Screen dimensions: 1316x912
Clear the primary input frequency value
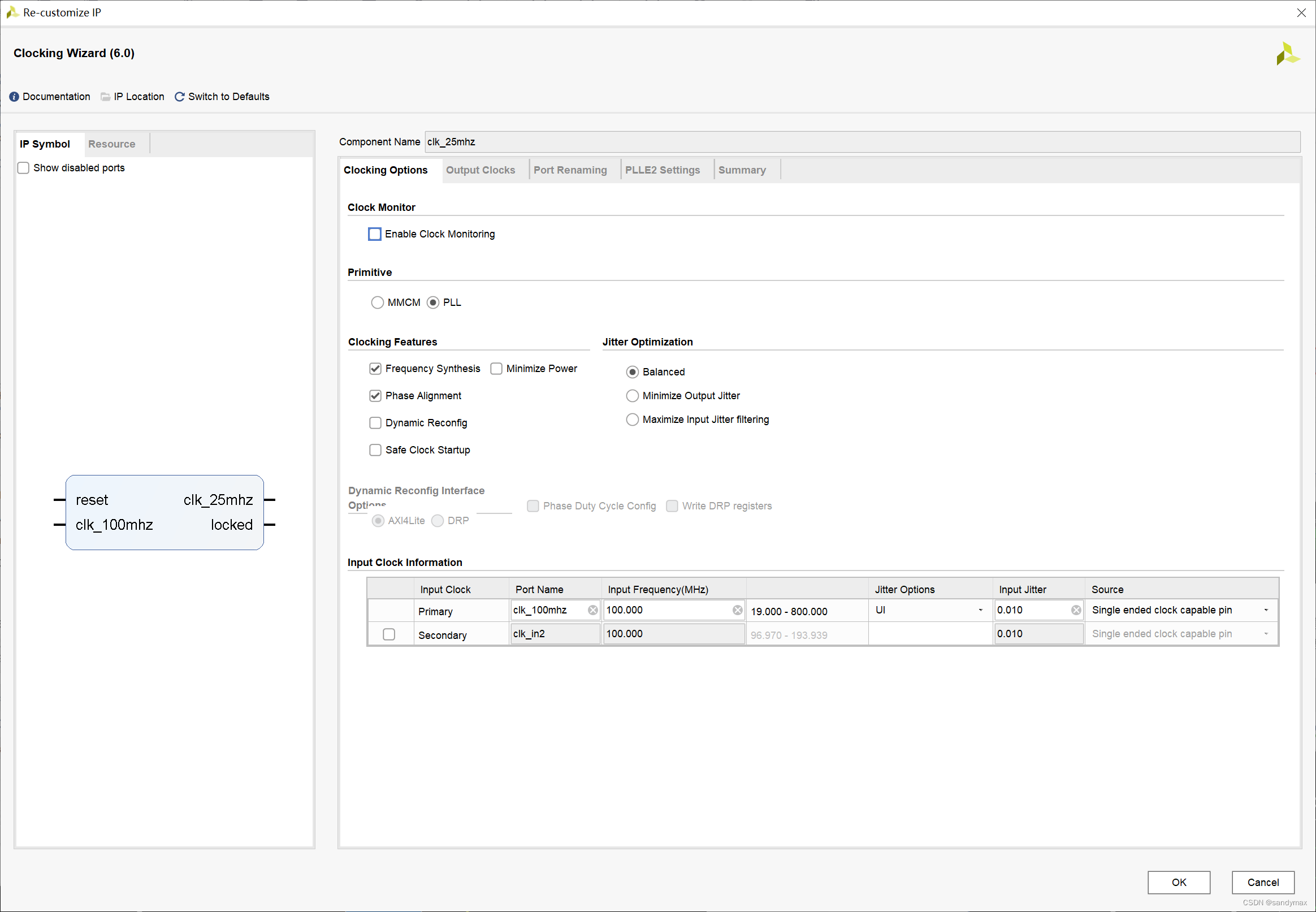click(x=737, y=610)
